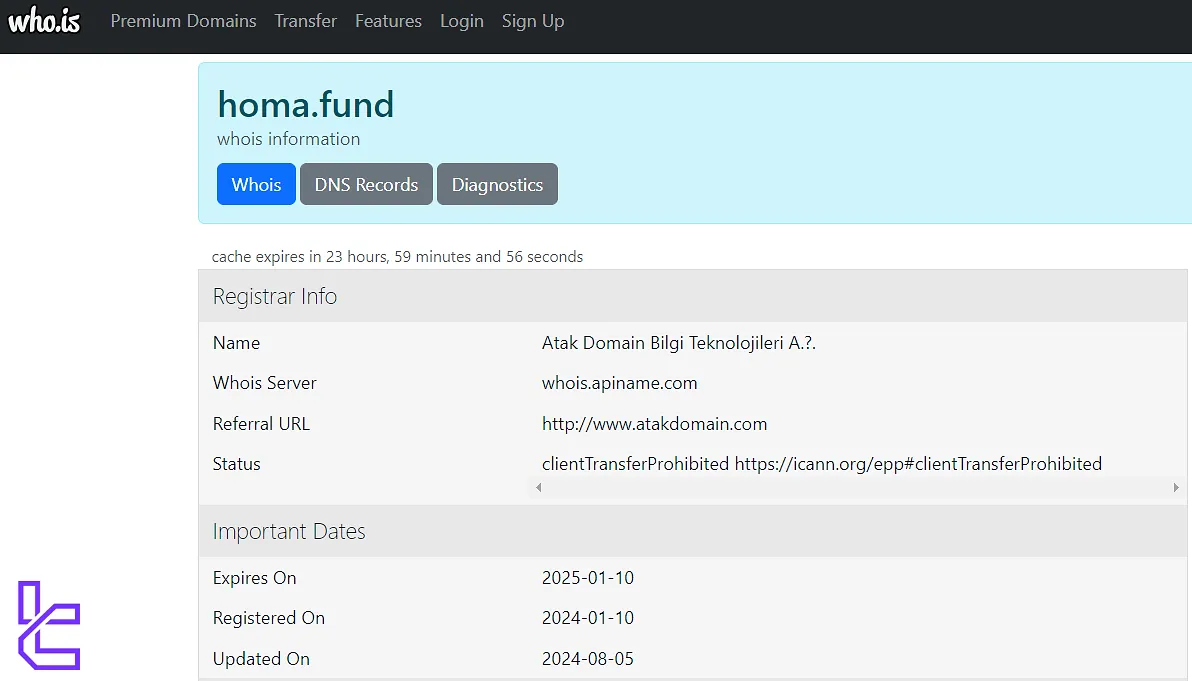Click the whois.apiname.com server value
This screenshot has width=1192, height=681.
pos(619,383)
